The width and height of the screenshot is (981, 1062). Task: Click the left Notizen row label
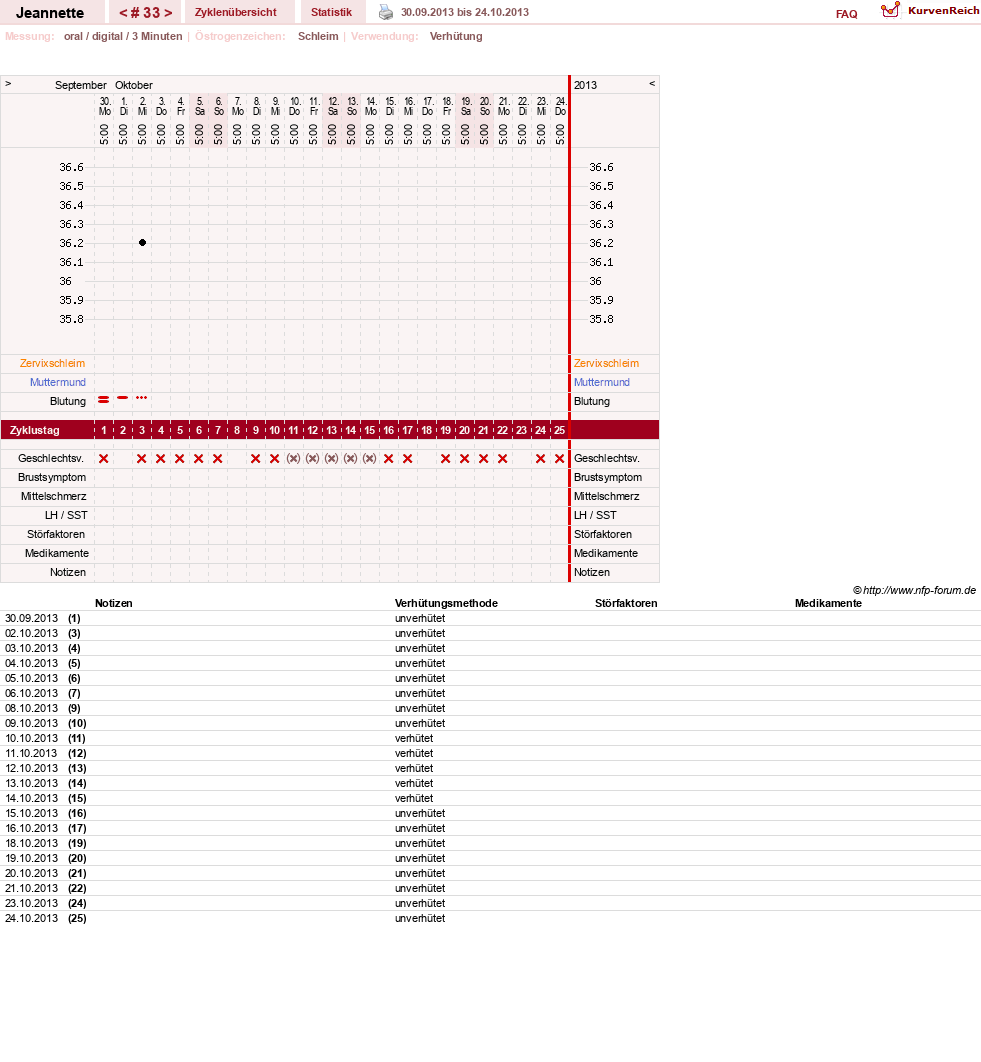pos(68,572)
